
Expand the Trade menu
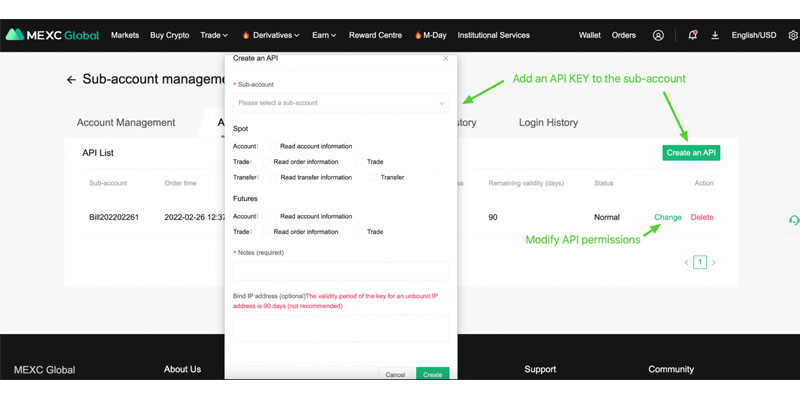(214, 35)
